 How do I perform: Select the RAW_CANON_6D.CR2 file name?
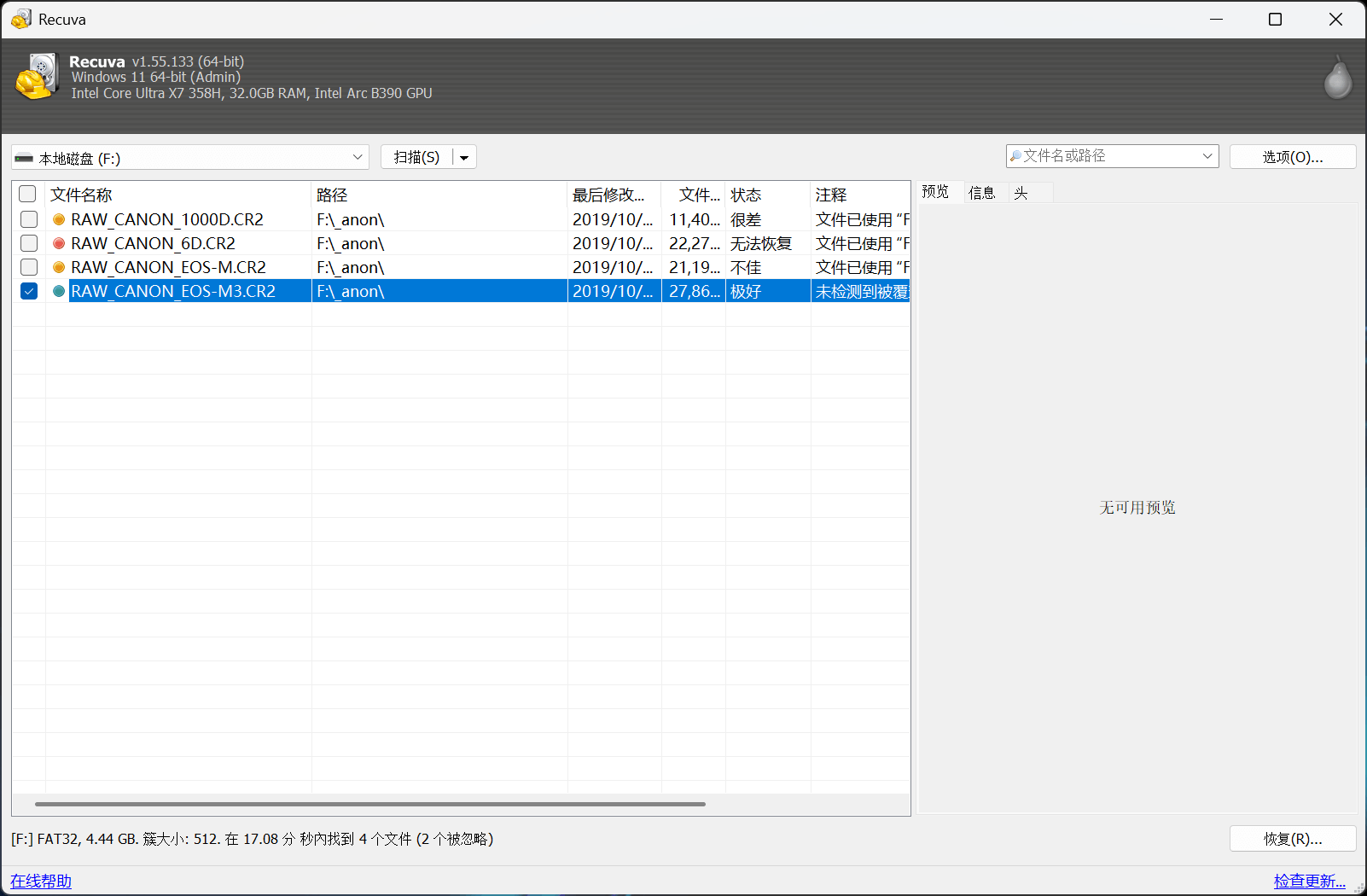point(154,243)
